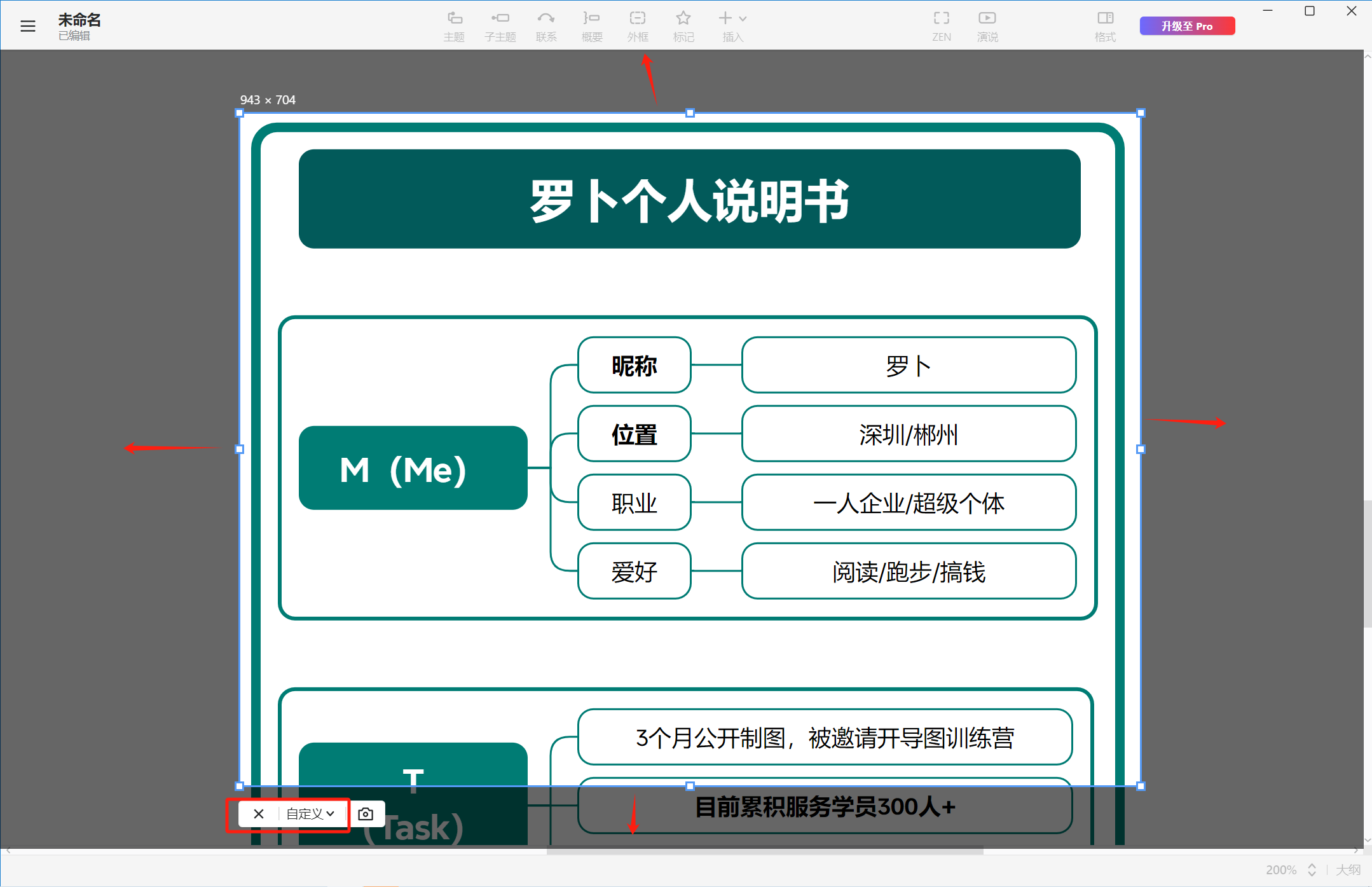Insert a relationship with 联系 icon

point(546,26)
